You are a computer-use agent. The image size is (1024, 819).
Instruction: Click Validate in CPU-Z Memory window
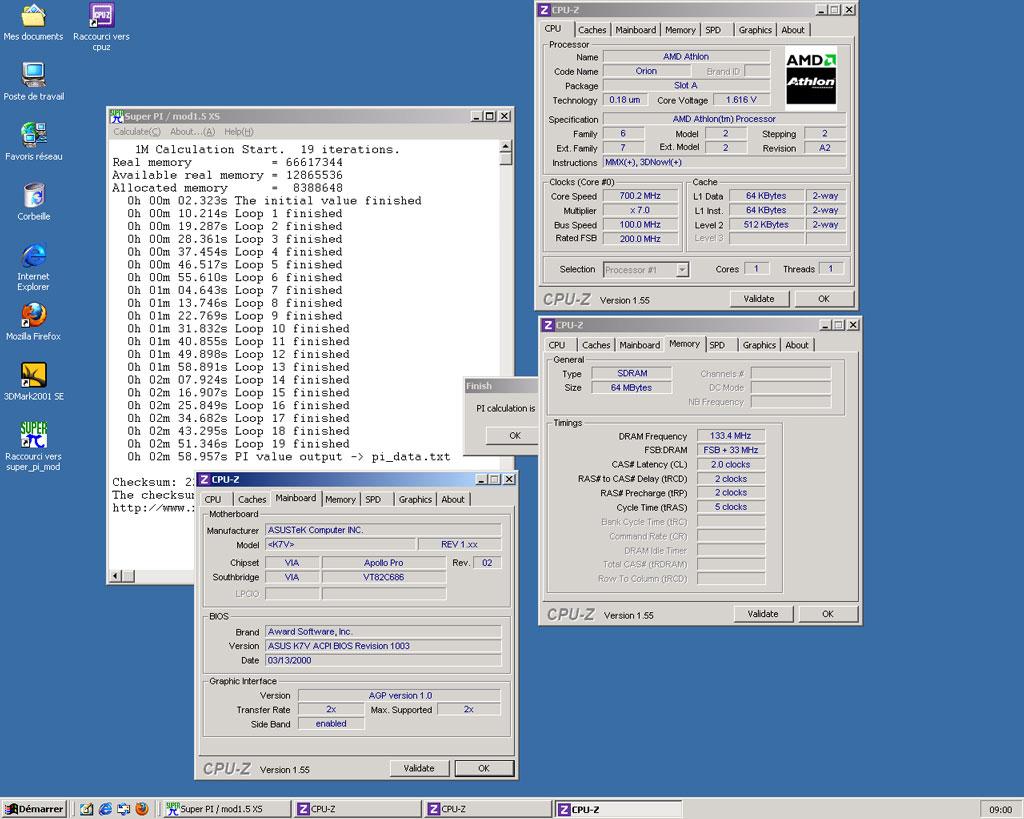(x=763, y=614)
